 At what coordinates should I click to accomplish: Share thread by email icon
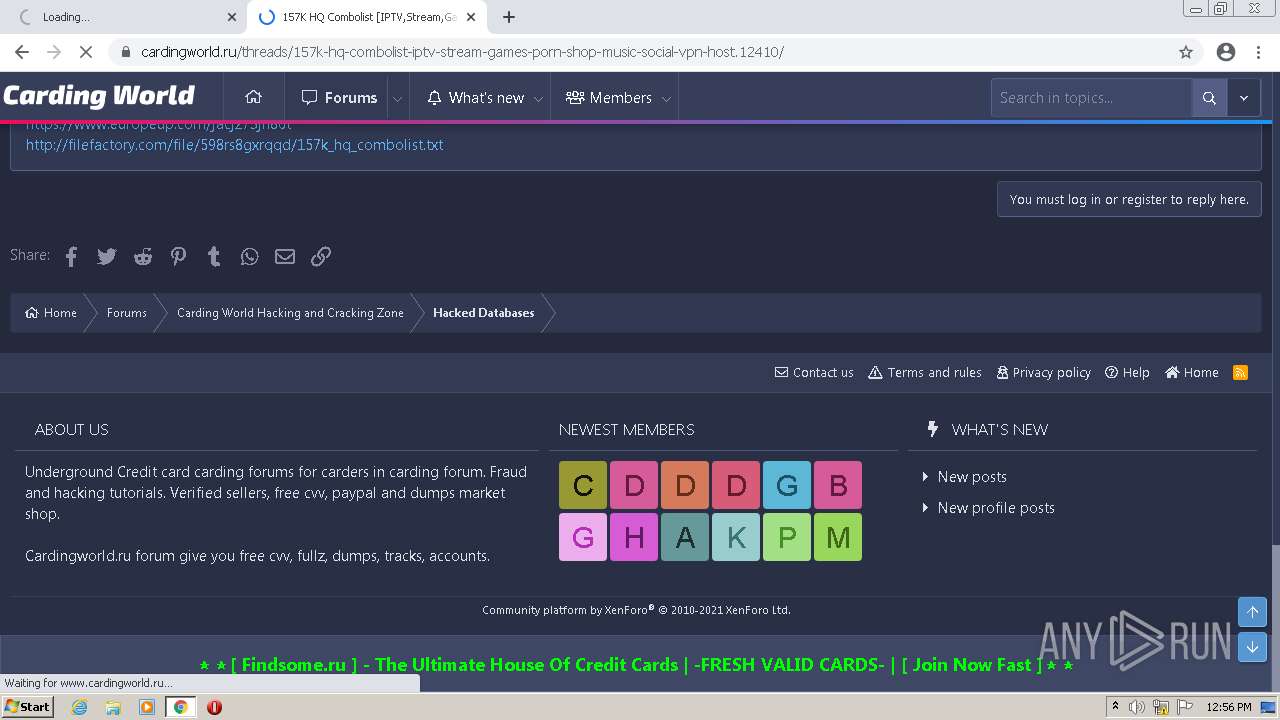point(285,256)
